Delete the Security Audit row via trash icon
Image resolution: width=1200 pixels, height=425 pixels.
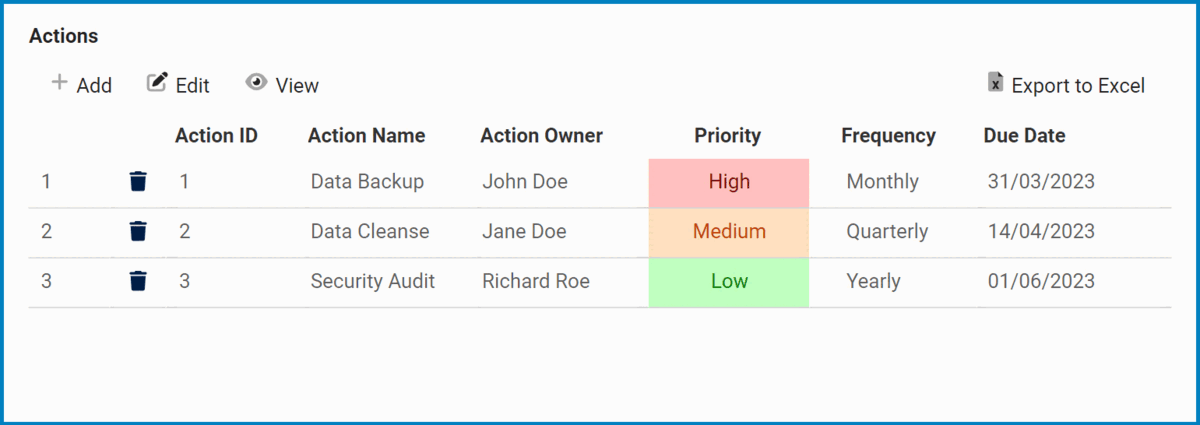point(138,281)
